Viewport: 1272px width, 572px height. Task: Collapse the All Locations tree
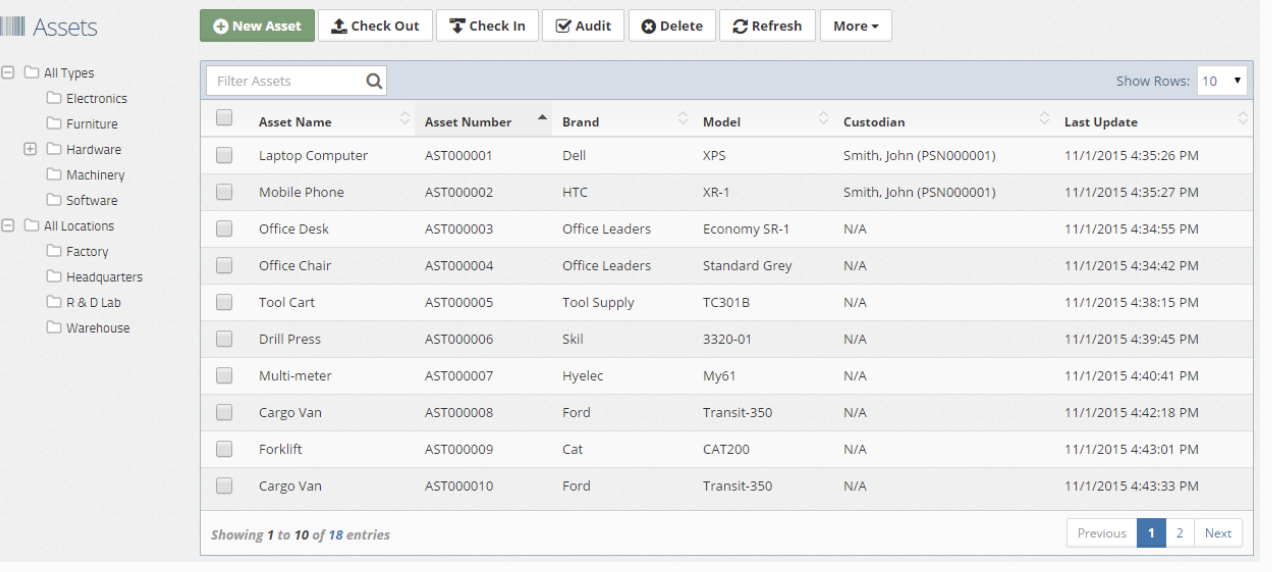[9, 226]
